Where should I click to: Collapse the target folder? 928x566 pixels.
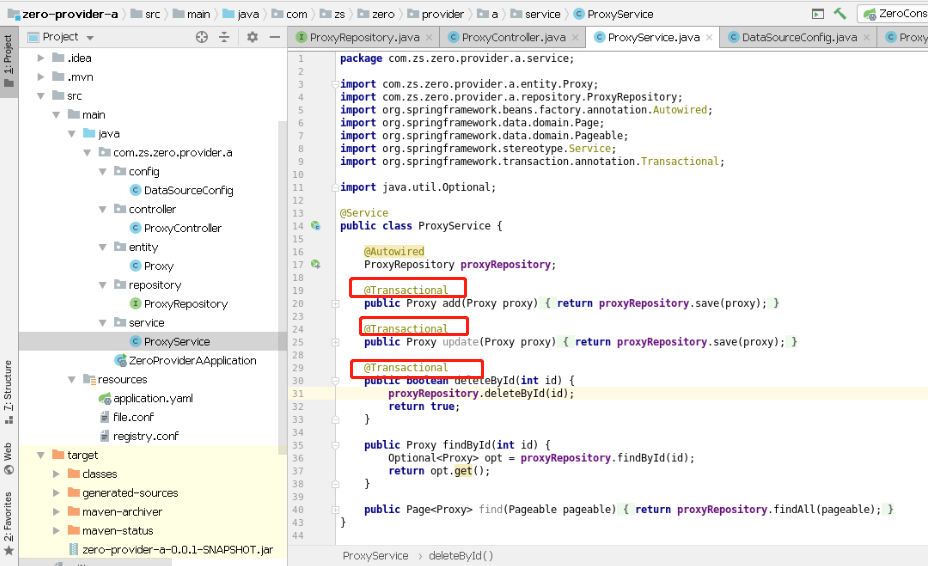click(41, 455)
